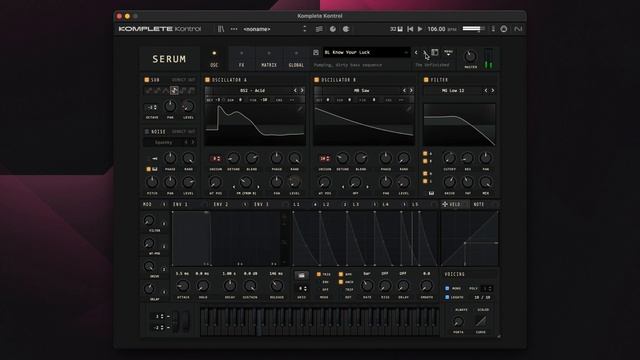This screenshot has width=640, height=360.
Task: Select previous wavetable for Oscillator B
Action: point(404,90)
